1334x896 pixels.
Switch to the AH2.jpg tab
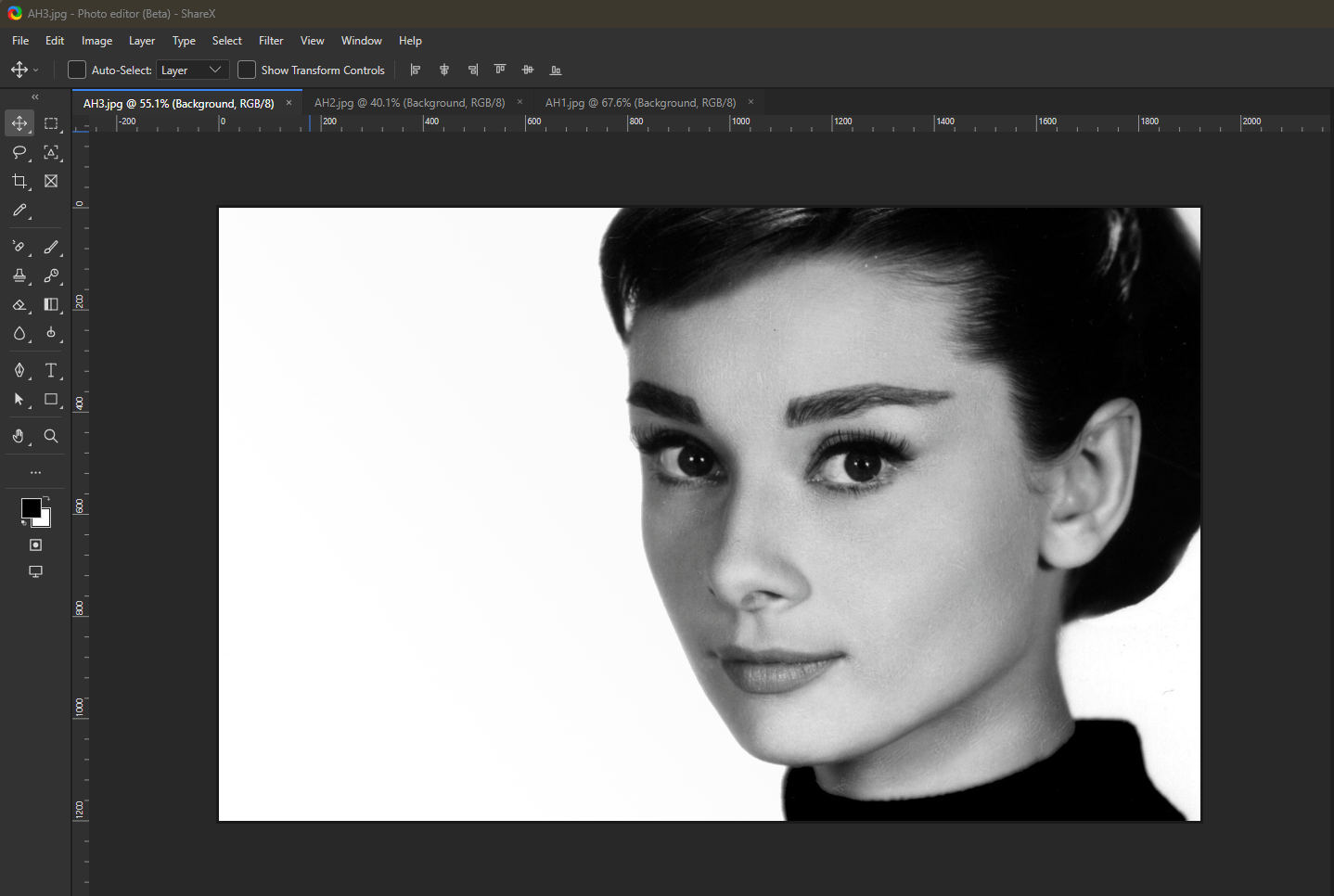click(409, 103)
